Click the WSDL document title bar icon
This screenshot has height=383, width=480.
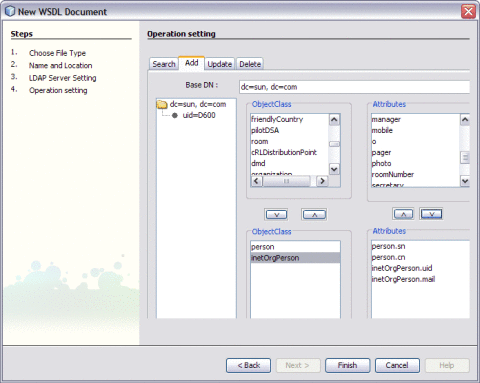[x=10, y=11]
